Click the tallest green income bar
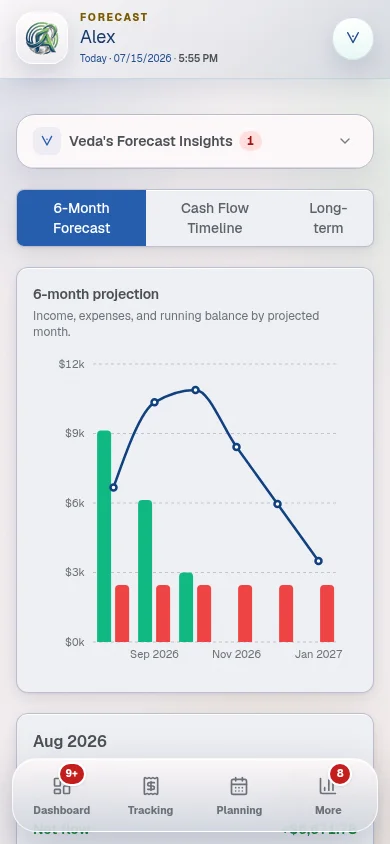This screenshot has height=844, width=390. 104,536
